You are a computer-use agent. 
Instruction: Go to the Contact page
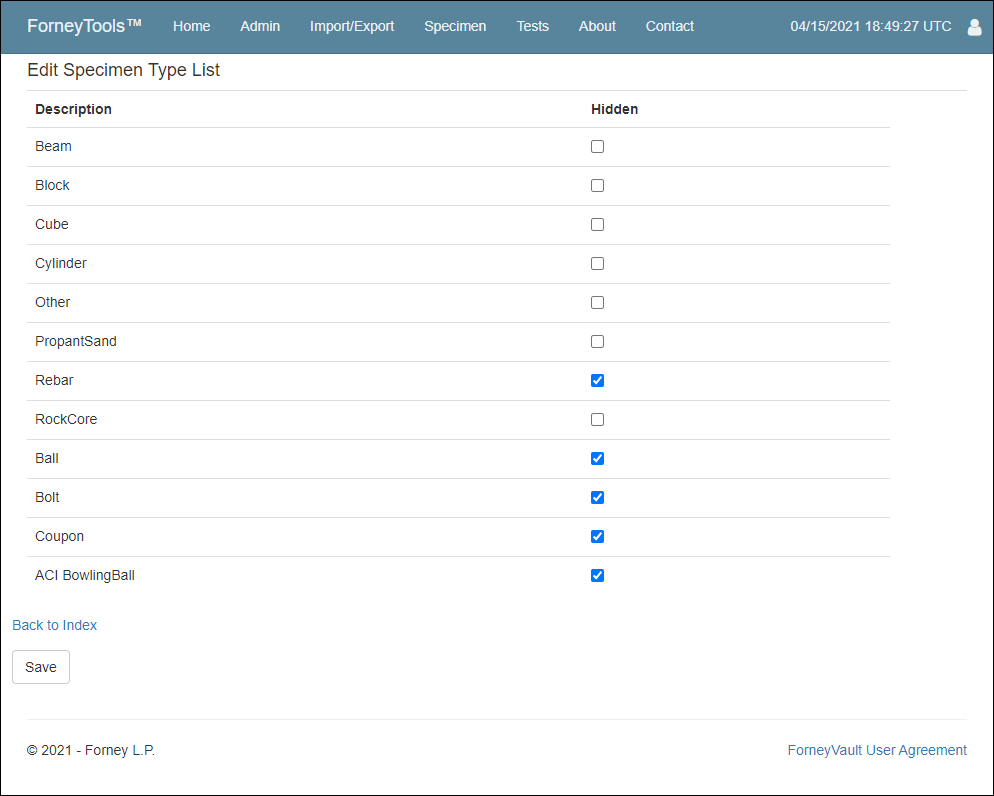click(x=669, y=27)
